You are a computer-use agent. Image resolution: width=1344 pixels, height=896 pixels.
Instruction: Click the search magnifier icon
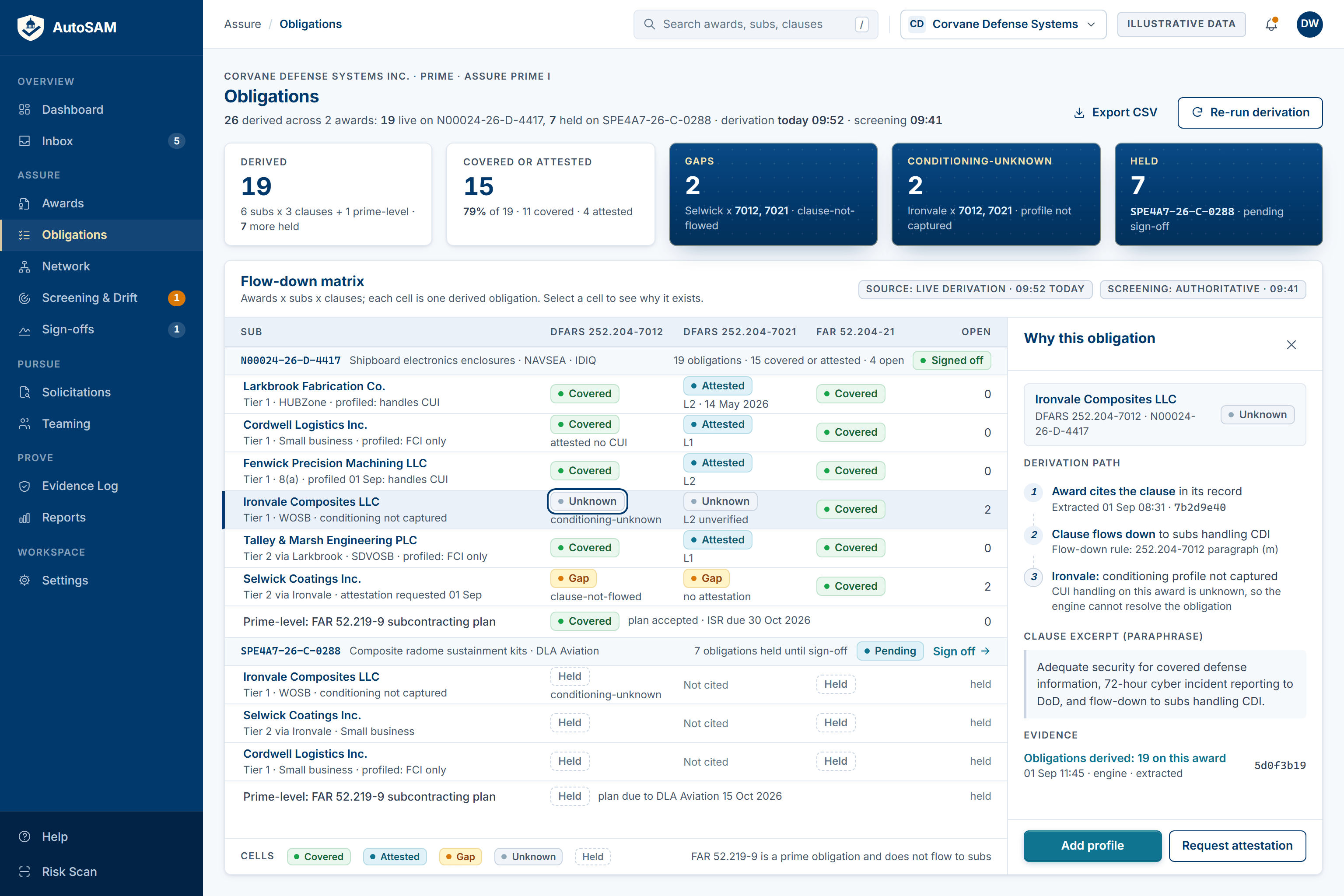coord(649,24)
